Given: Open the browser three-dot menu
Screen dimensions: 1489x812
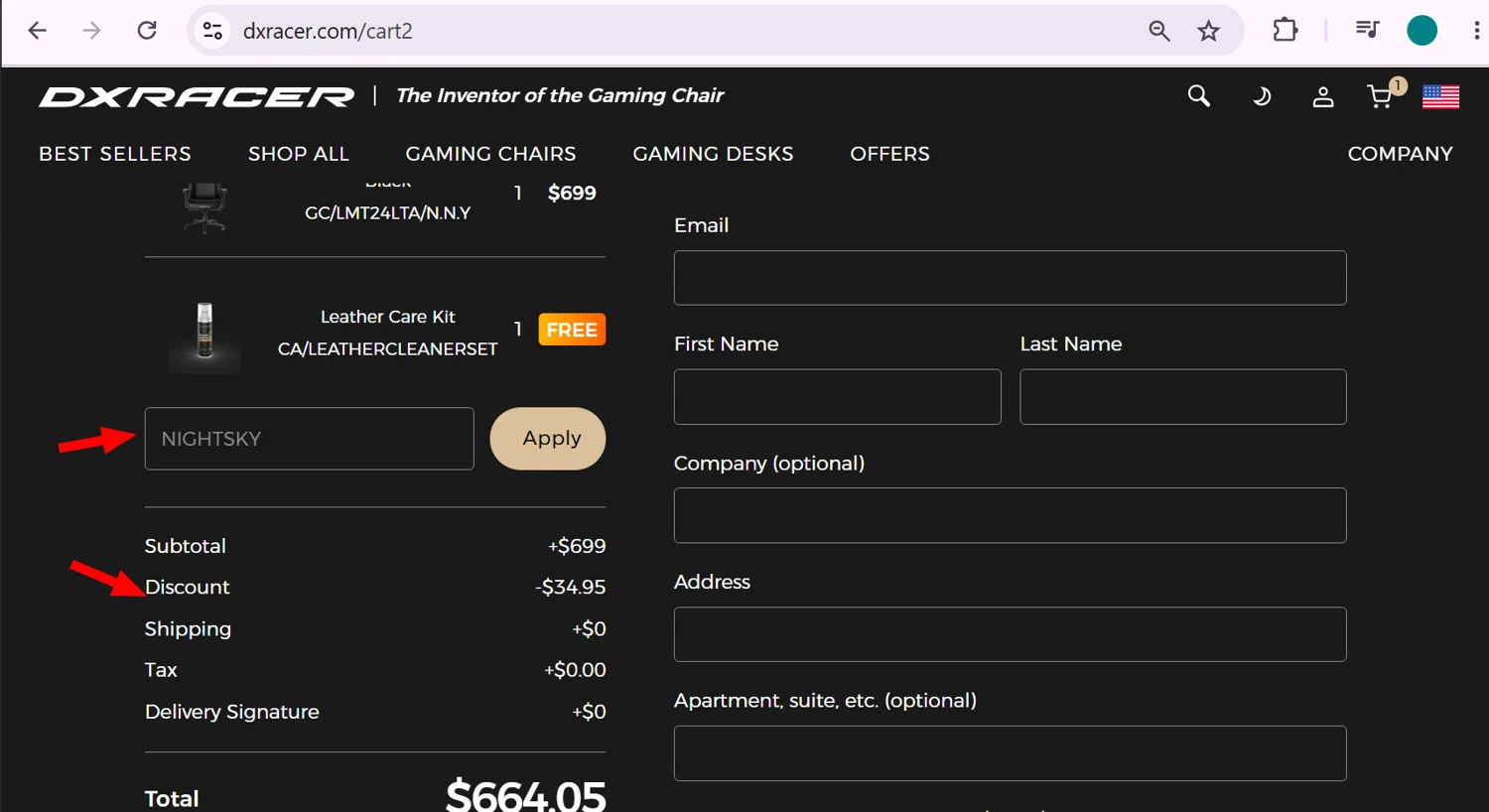Looking at the screenshot, I should tap(1477, 31).
